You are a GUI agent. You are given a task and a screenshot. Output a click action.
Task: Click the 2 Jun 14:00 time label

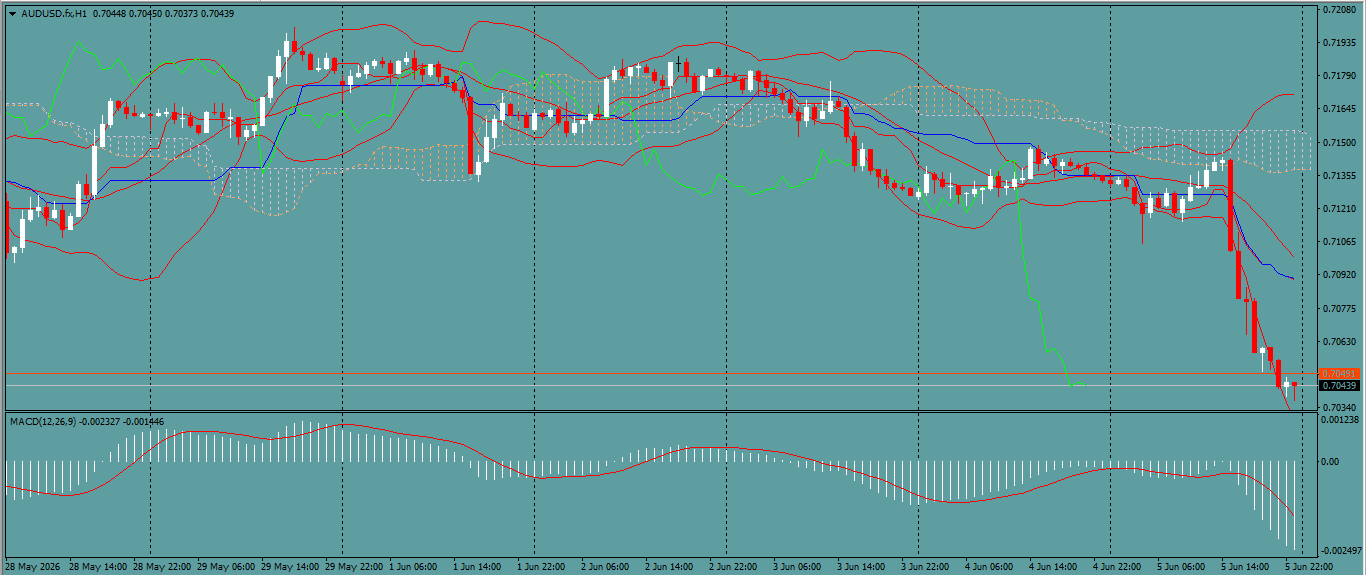click(670, 566)
